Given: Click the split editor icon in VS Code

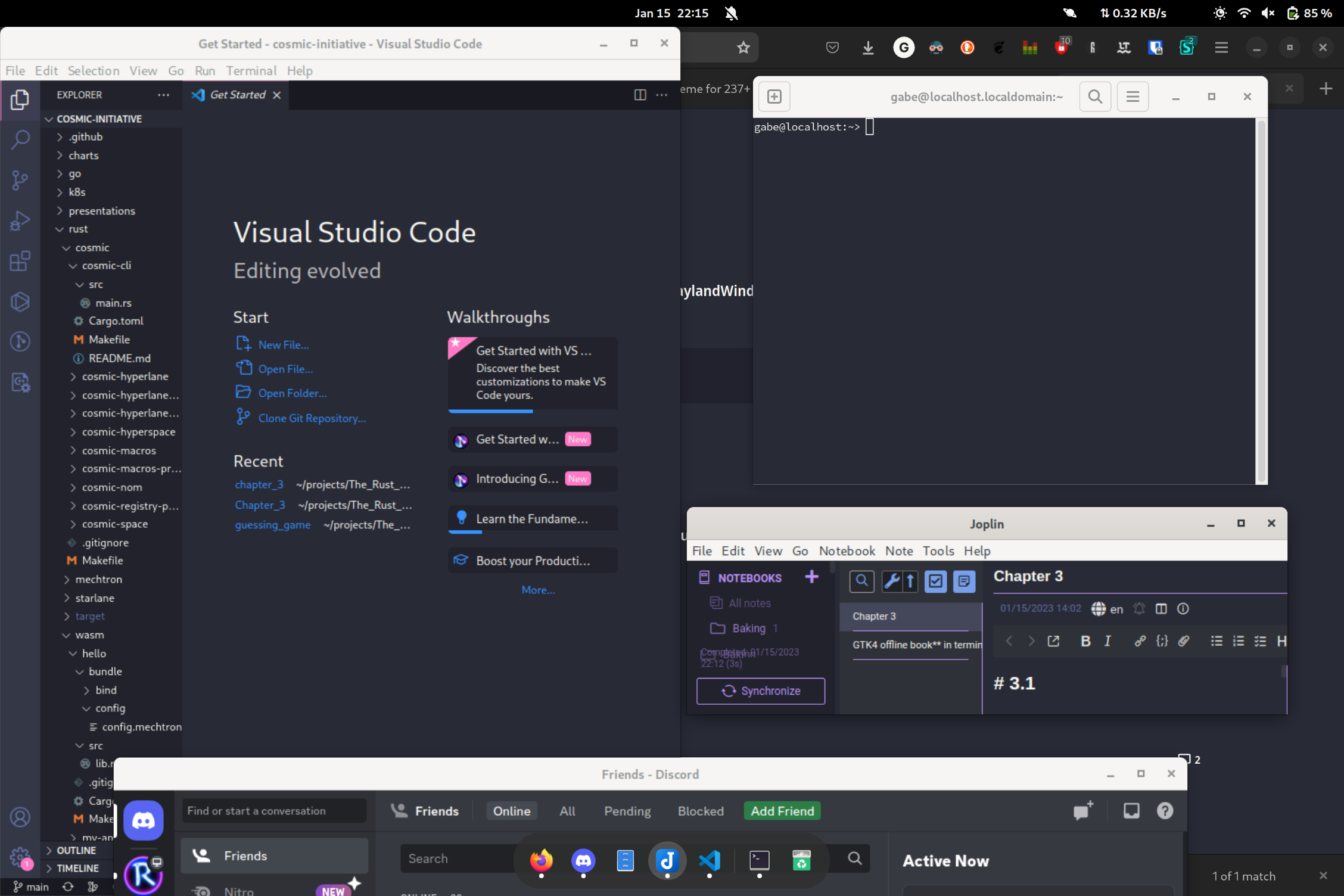Looking at the screenshot, I should pyautogui.click(x=640, y=95).
